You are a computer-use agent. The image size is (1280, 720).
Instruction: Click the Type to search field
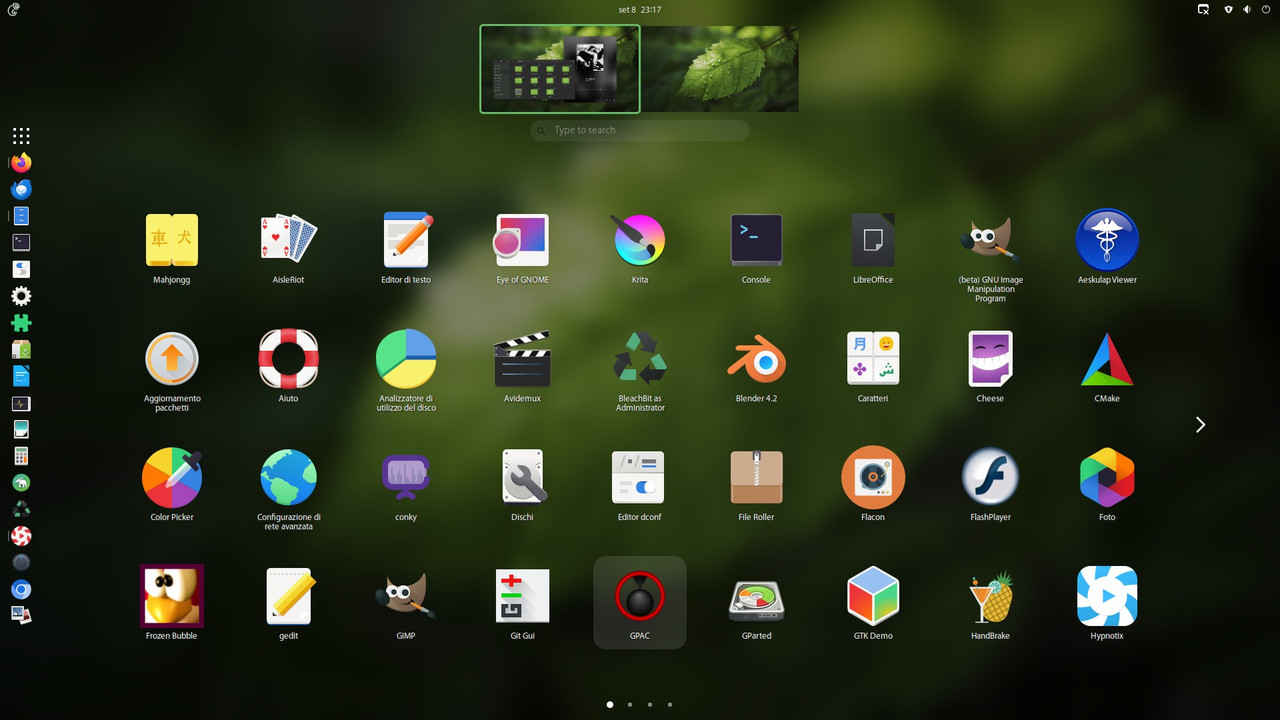click(640, 130)
